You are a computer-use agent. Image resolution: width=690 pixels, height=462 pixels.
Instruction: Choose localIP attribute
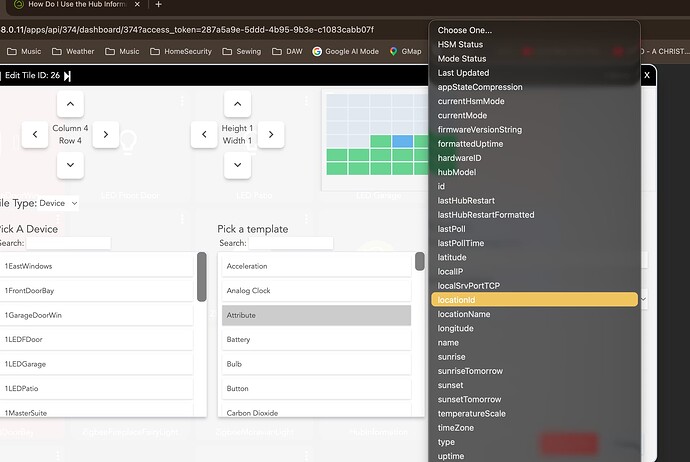tap(534, 271)
